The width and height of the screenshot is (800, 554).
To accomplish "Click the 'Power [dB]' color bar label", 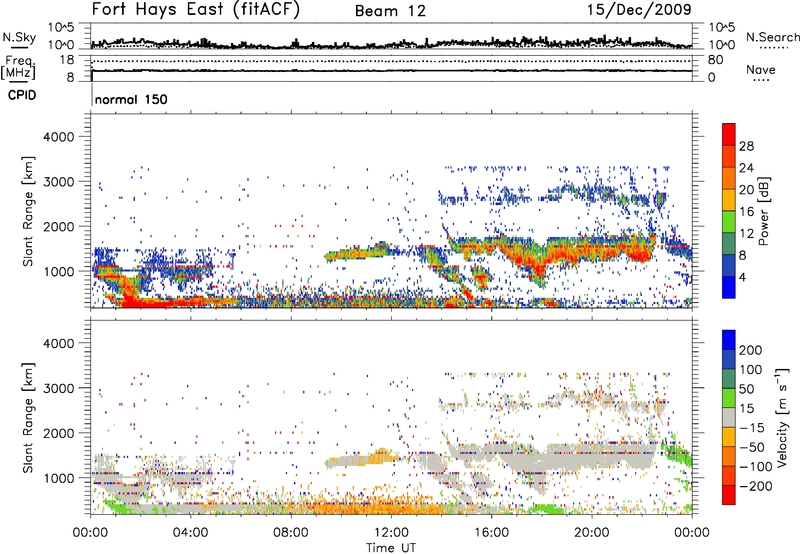I will tap(763, 211).
